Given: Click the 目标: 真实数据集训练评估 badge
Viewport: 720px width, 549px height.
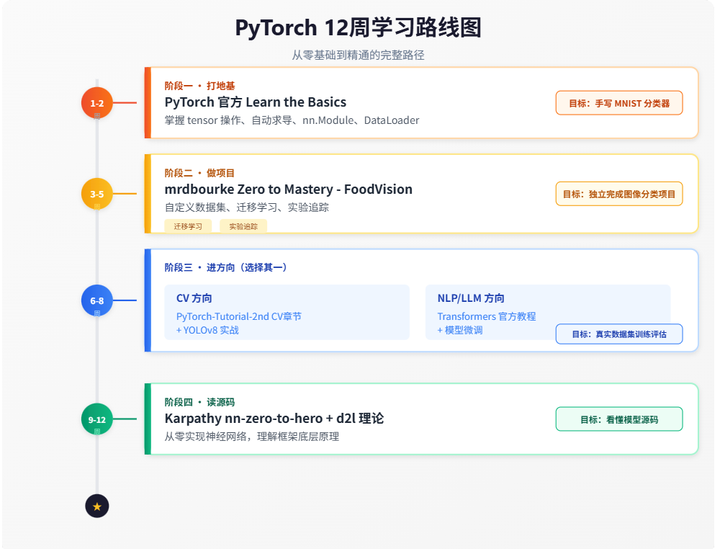Looking at the screenshot, I should (x=619, y=334).
